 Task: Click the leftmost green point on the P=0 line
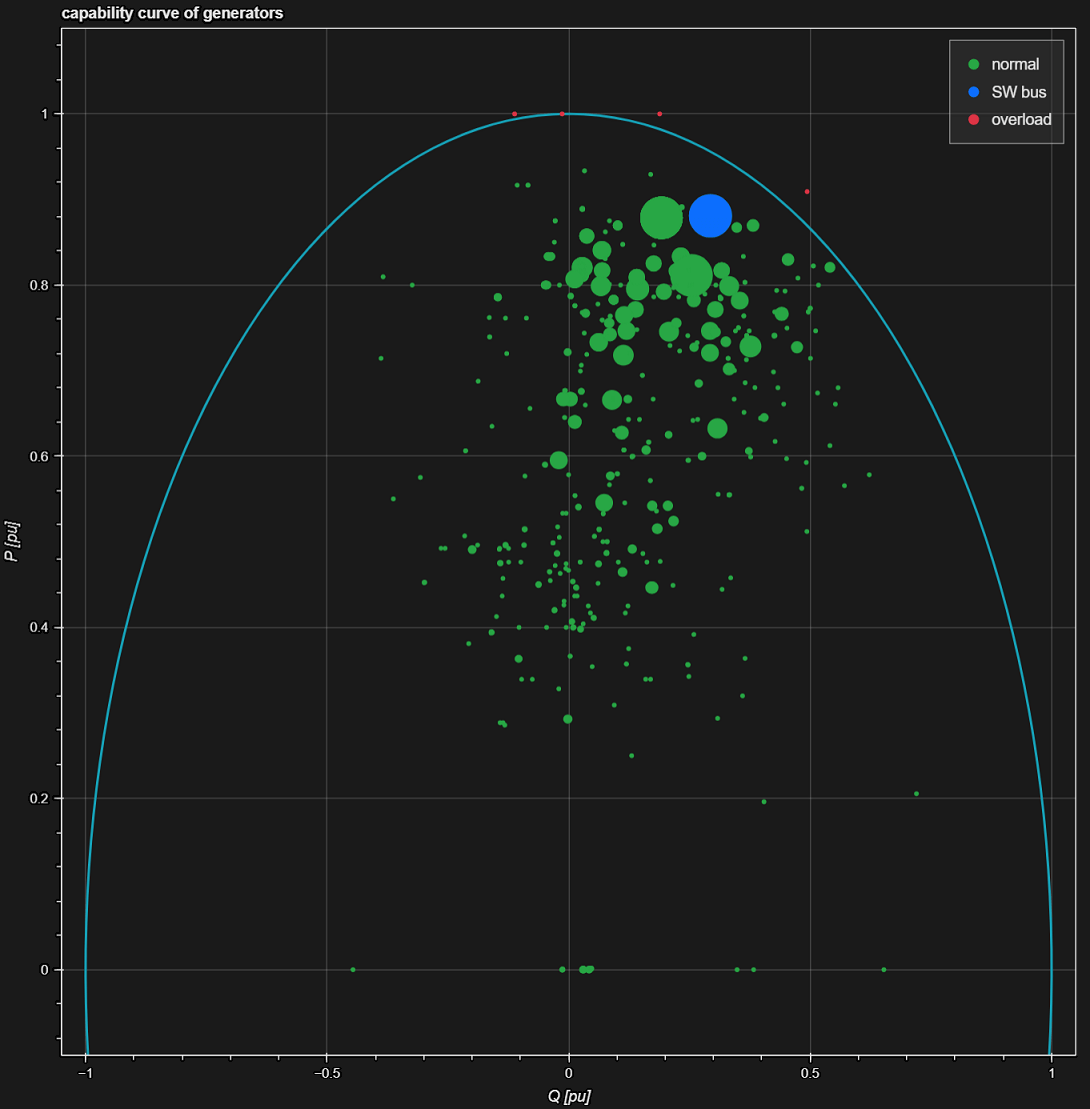[352, 969]
